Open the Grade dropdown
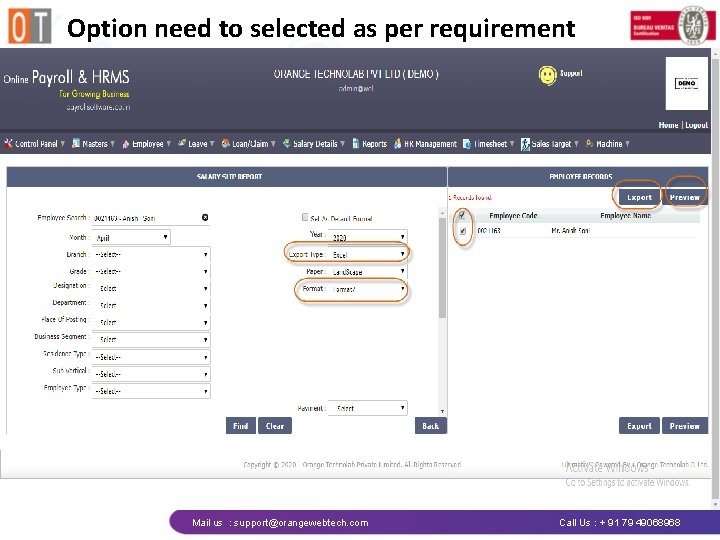The image size is (720, 540). click(x=151, y=271)
